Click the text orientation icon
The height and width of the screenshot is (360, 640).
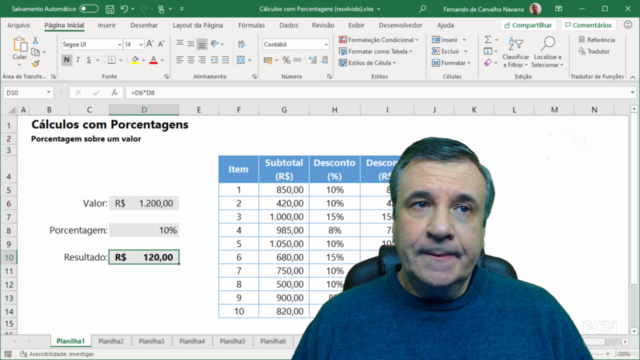point(215,44)
